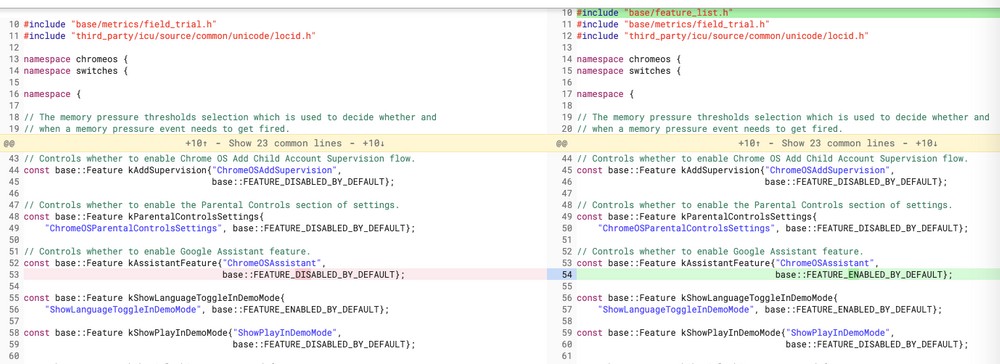
Task: Click "base/metrics/field_trial.h" include on line 11
Action: tap(697, 24)
